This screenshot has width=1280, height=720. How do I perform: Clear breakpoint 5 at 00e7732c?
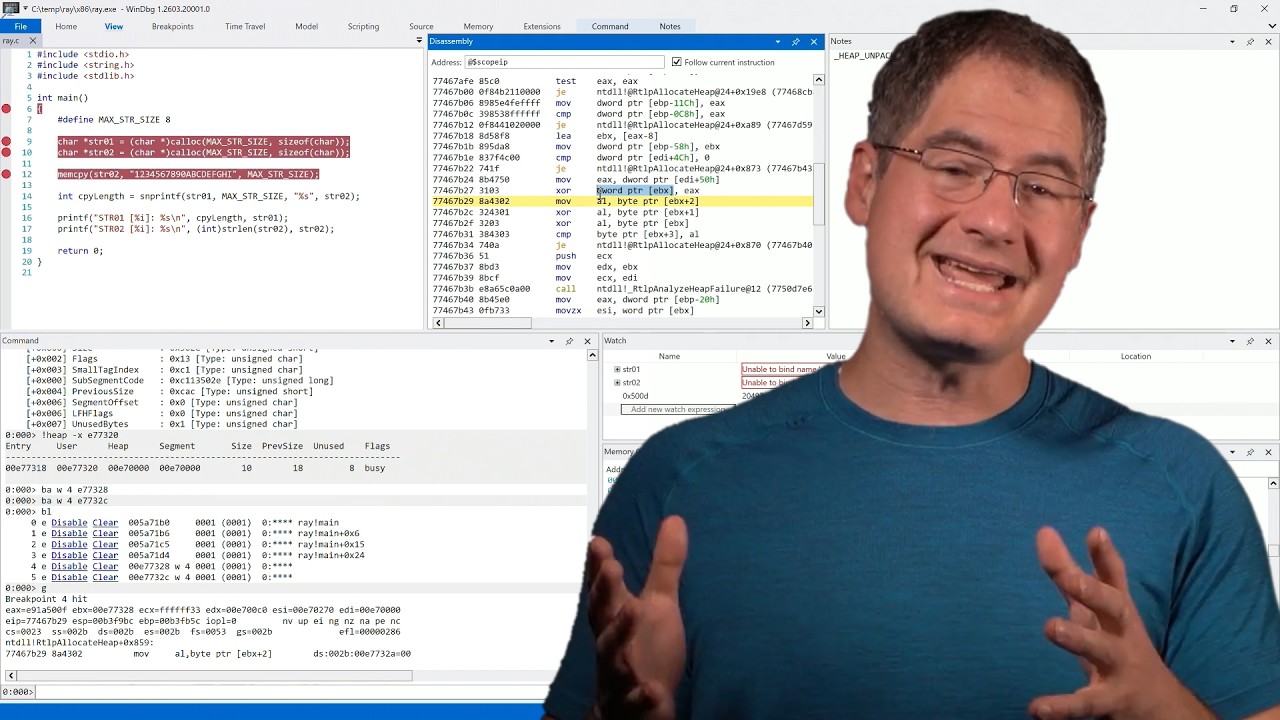(105, 578)
